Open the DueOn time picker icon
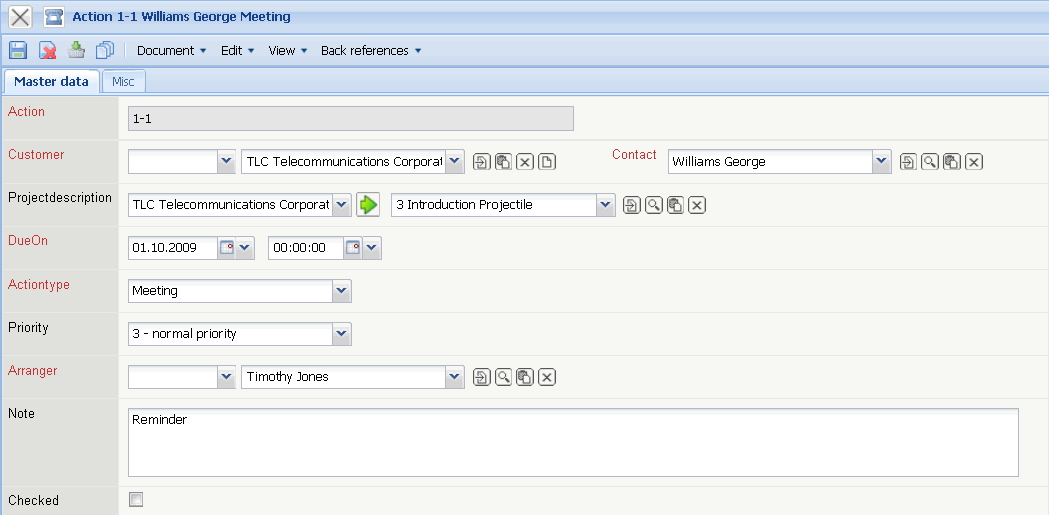This screenshot has height=515, width=1049. 353,247
